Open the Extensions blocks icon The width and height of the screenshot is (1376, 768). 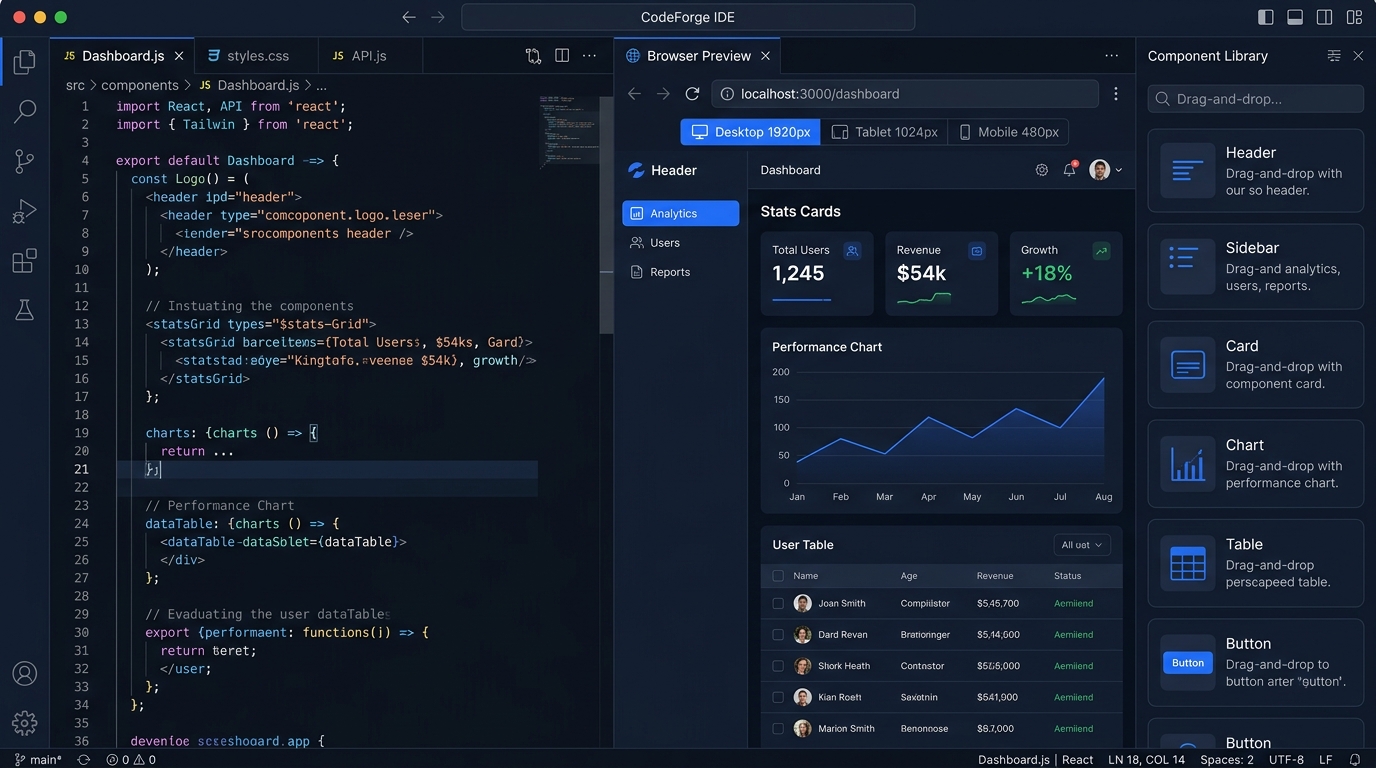pos(24,261)
